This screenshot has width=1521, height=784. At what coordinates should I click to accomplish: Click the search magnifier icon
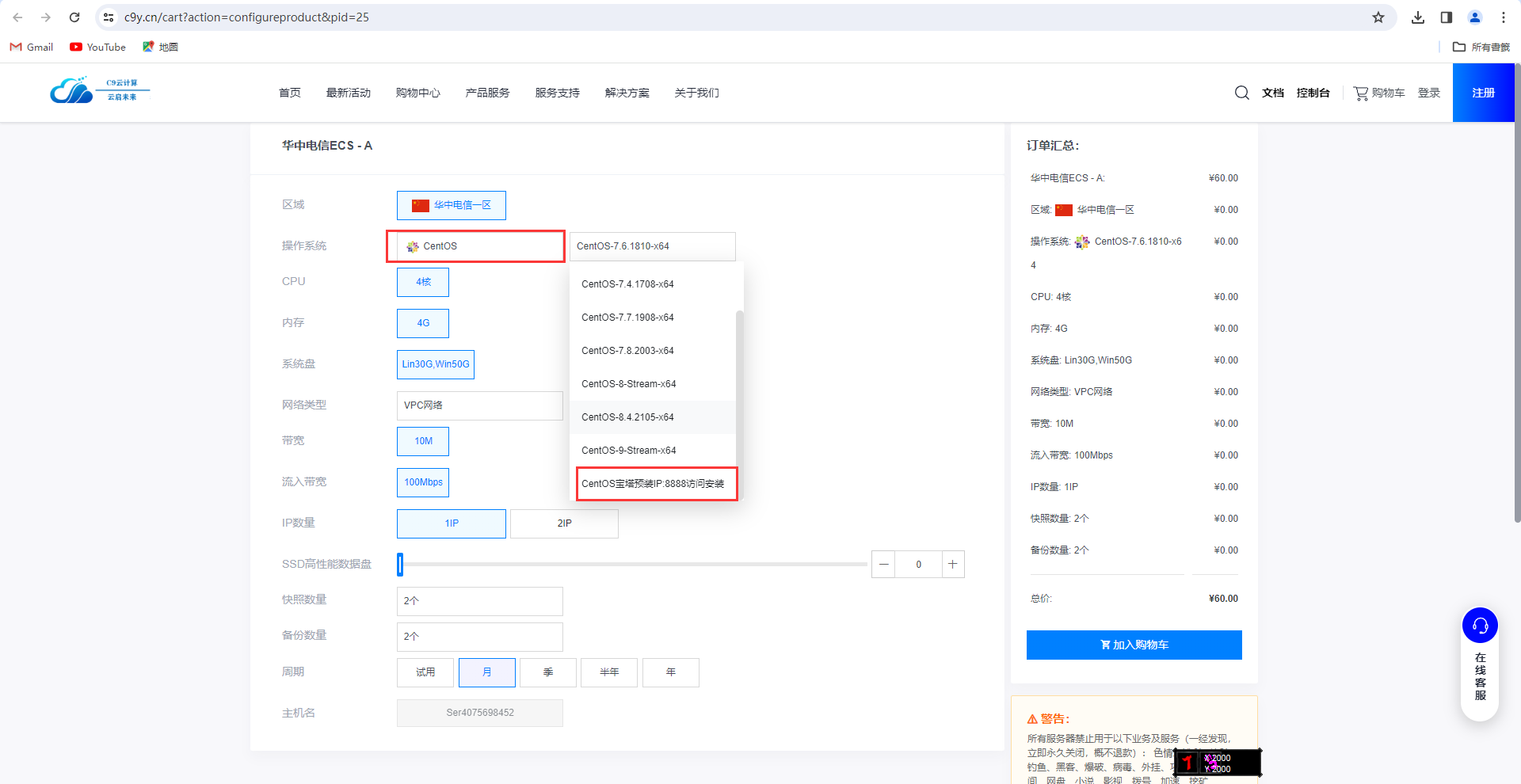[1241, 93]
